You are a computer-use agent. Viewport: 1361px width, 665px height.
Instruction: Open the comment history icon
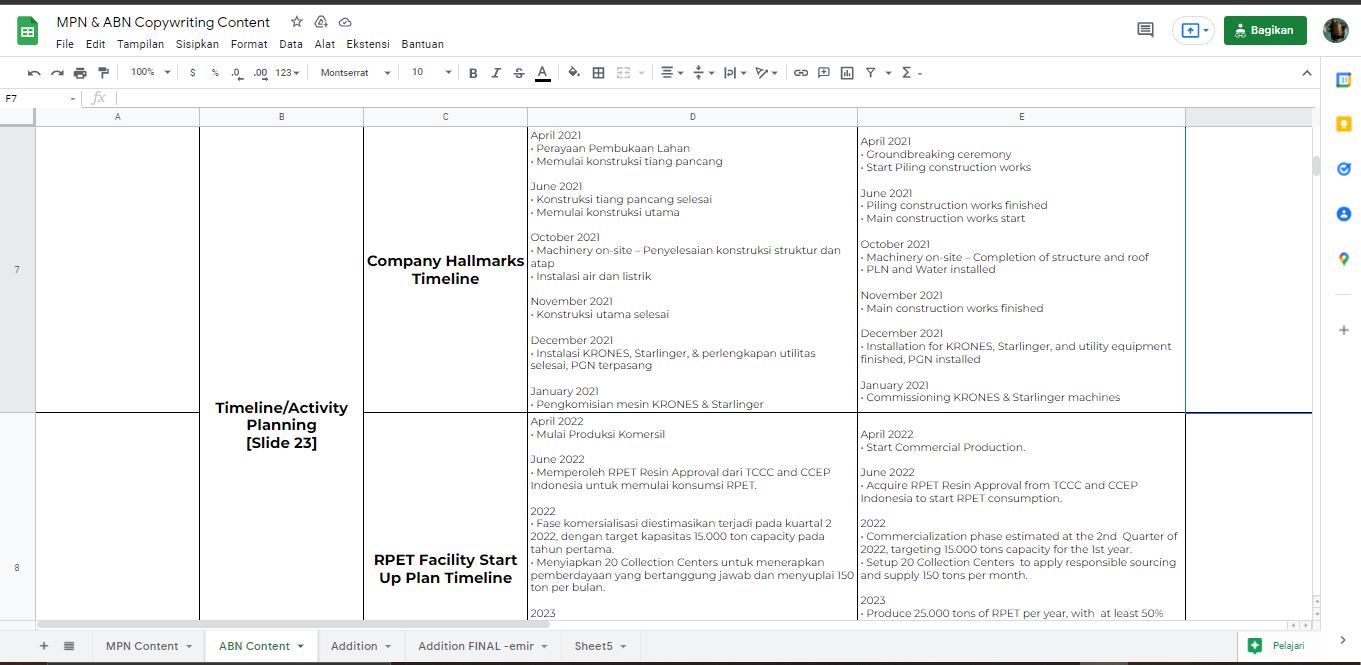click(x=1145, y=30)
